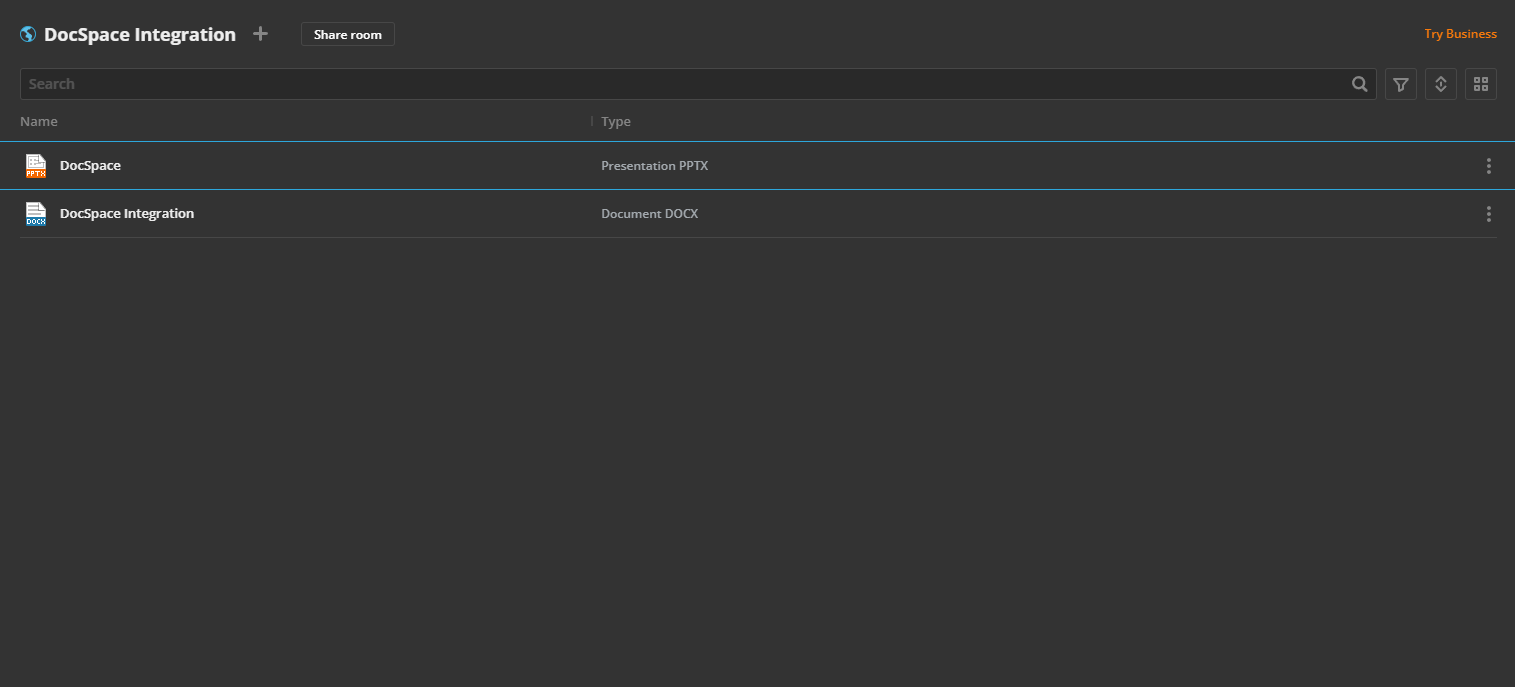This screenshot has height=687, width=1515.
Task: Open the three-dot menu for the DocSpace Integration row
Action: click(x=1488, y=214)
